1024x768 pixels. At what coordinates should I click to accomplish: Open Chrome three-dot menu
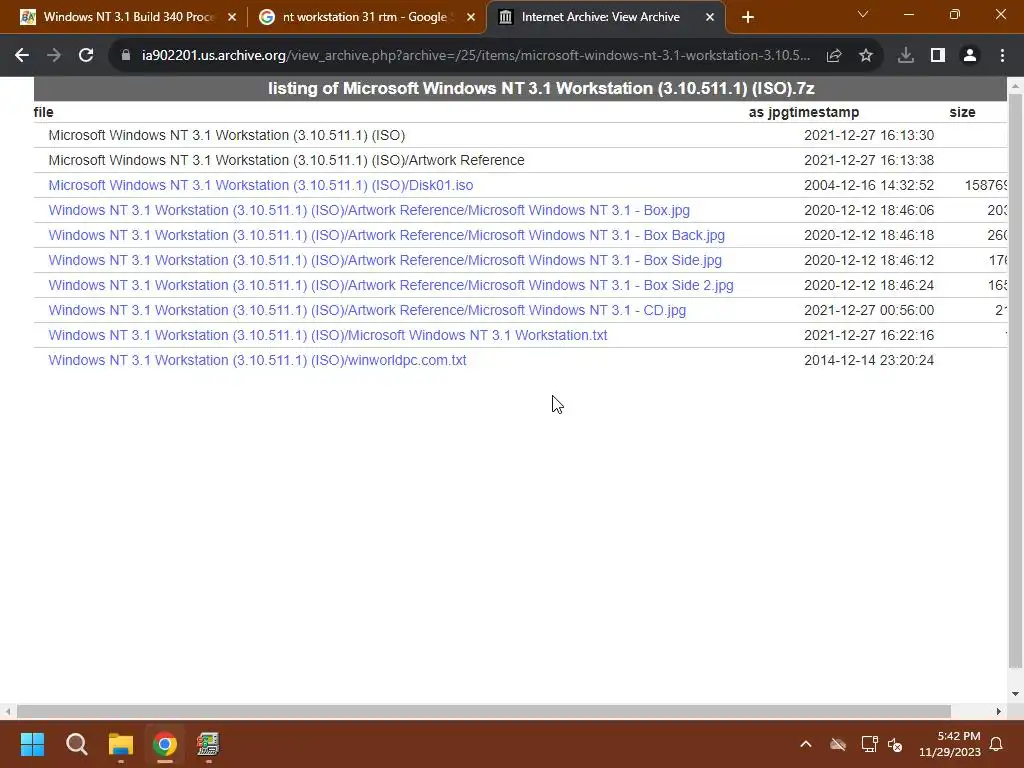1002,56
